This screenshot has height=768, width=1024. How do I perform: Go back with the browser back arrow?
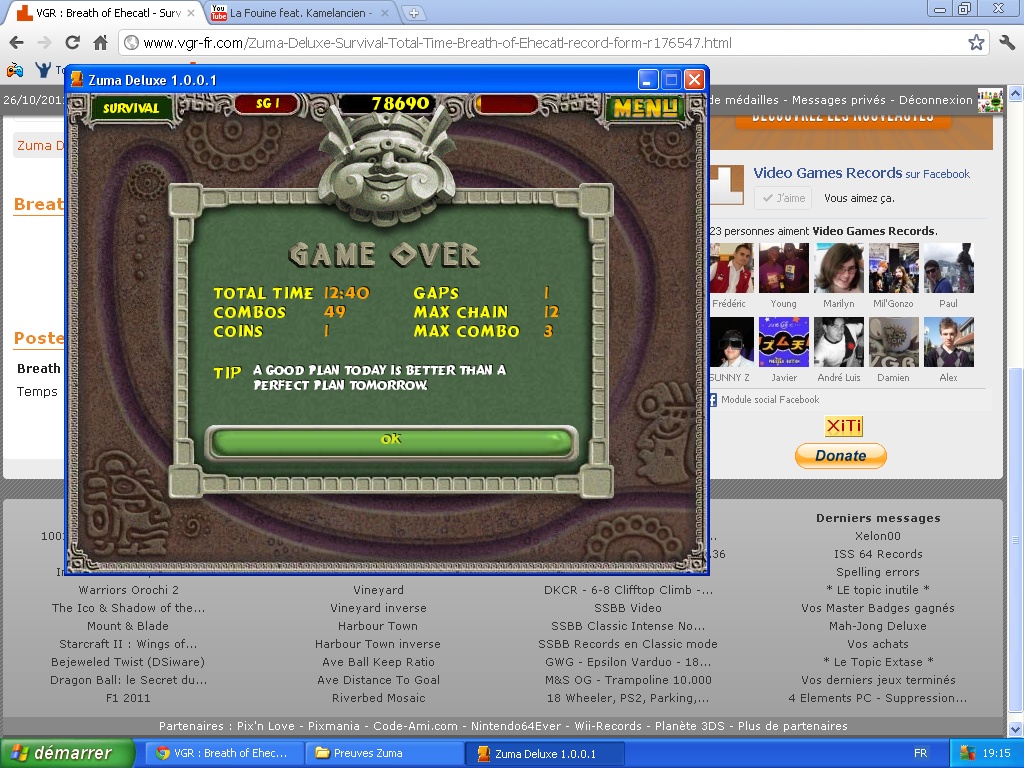[x=16, y=43]
